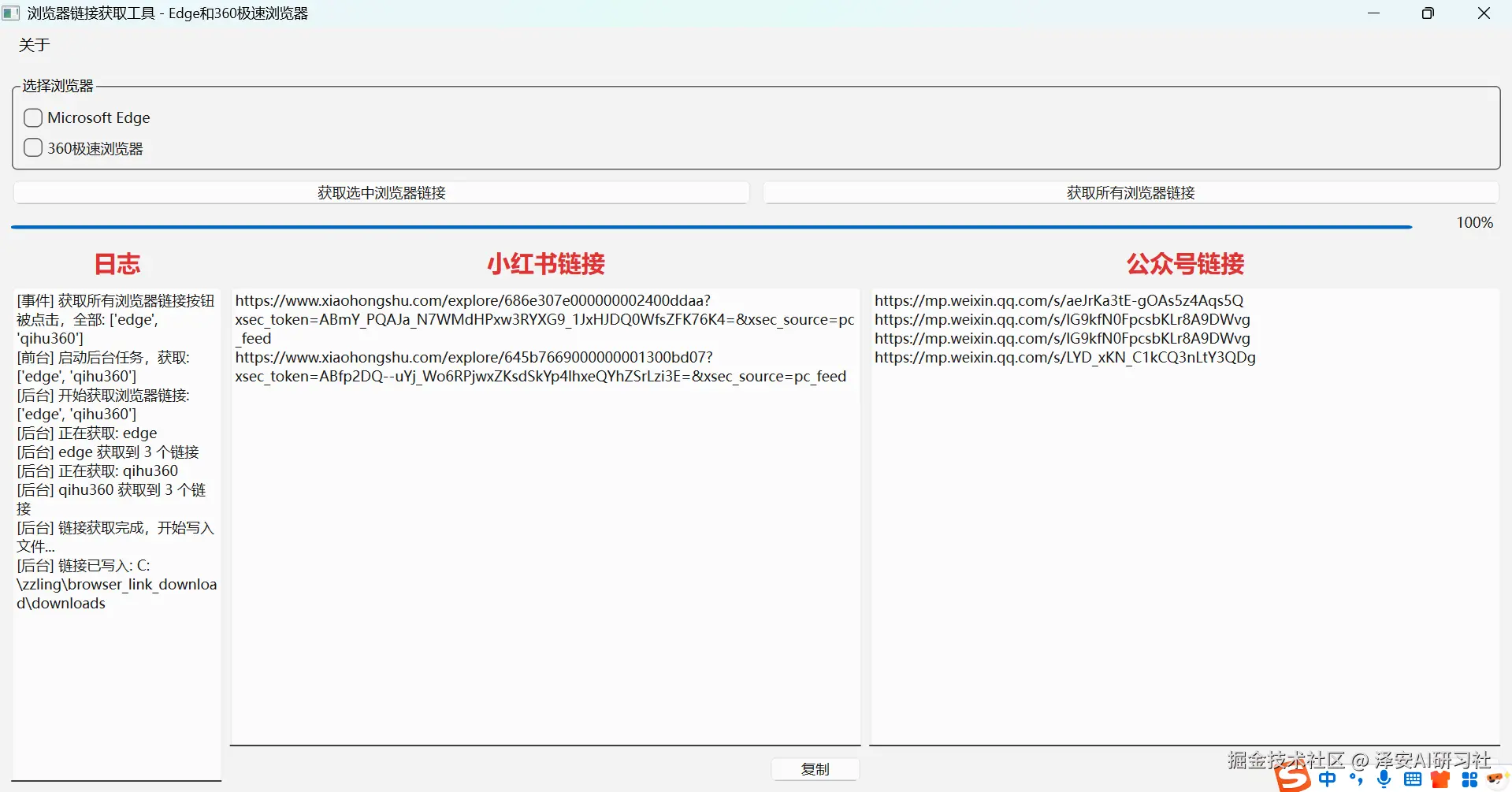The image size is (1512, 792).
Task: Open the 关于 menu
Action: pyautogui.click(x=35, y=45)
